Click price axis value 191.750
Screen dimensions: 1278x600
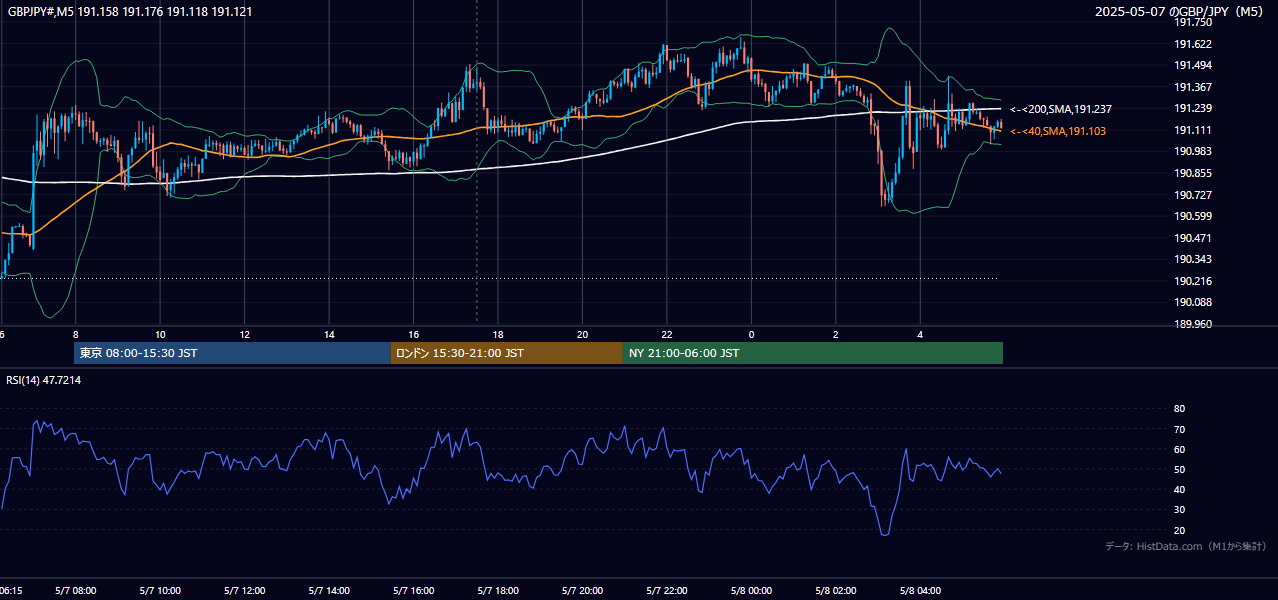coord(1192,22)
